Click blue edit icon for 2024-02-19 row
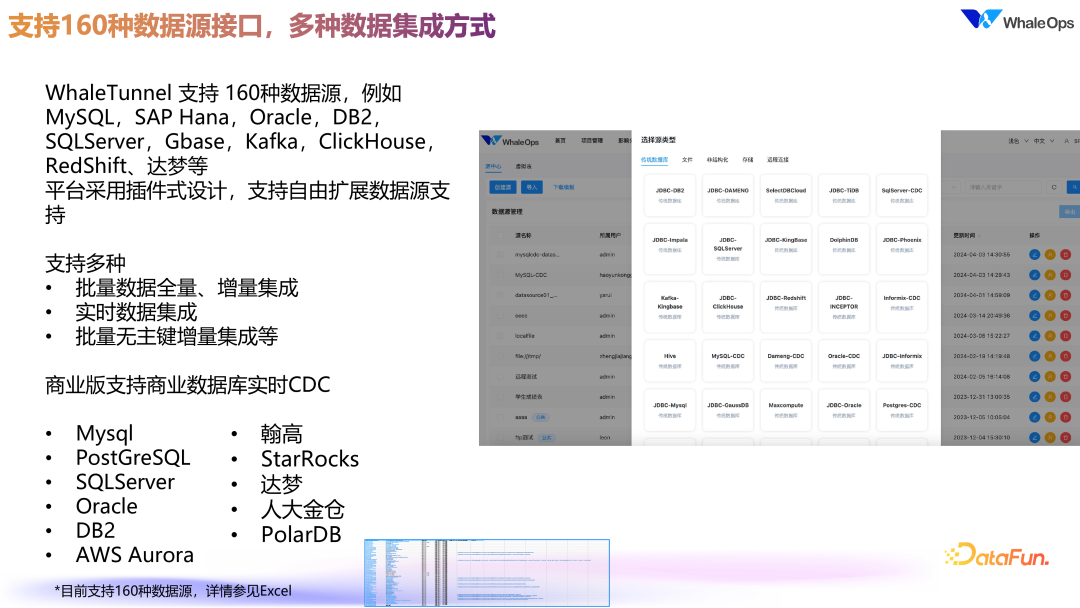Image resolution: width=1080 pixels, height=608 pixels. 1035,356
